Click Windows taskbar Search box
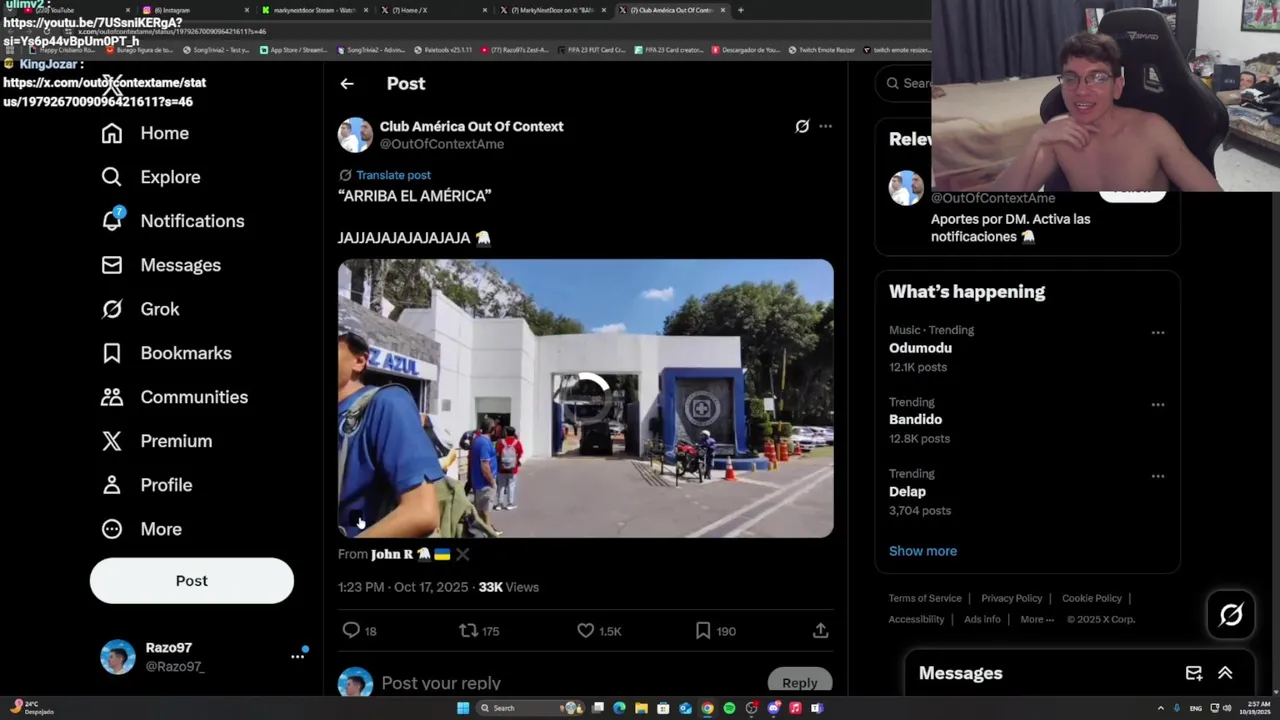 tap(530, 708)
